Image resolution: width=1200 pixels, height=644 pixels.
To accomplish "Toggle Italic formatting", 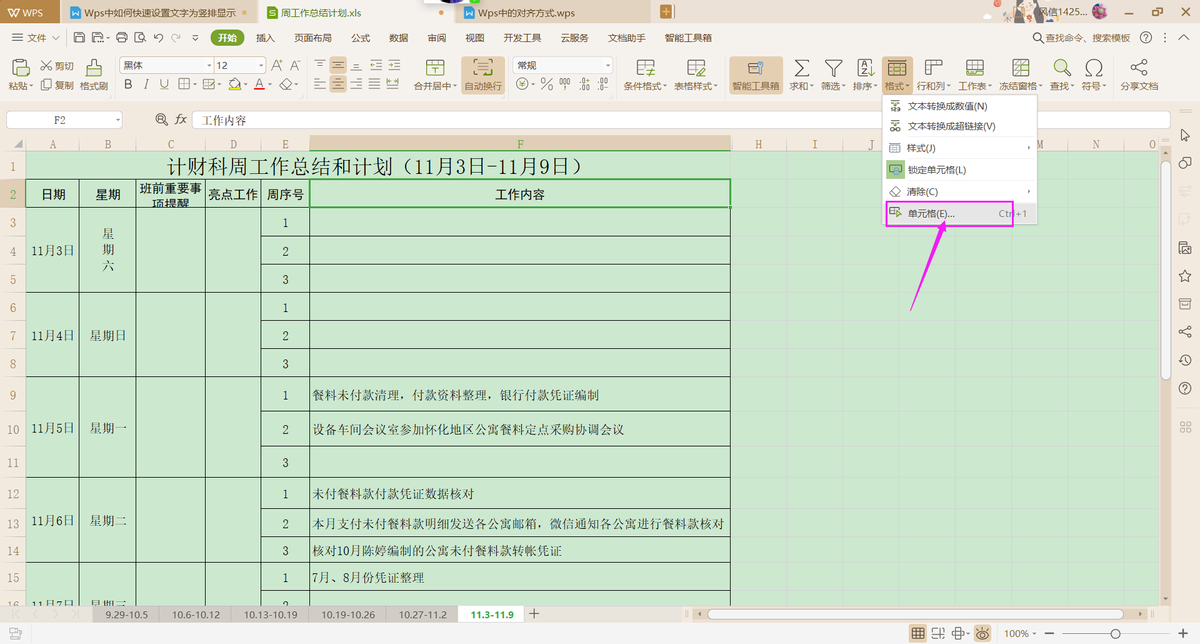I will point(146,85).
